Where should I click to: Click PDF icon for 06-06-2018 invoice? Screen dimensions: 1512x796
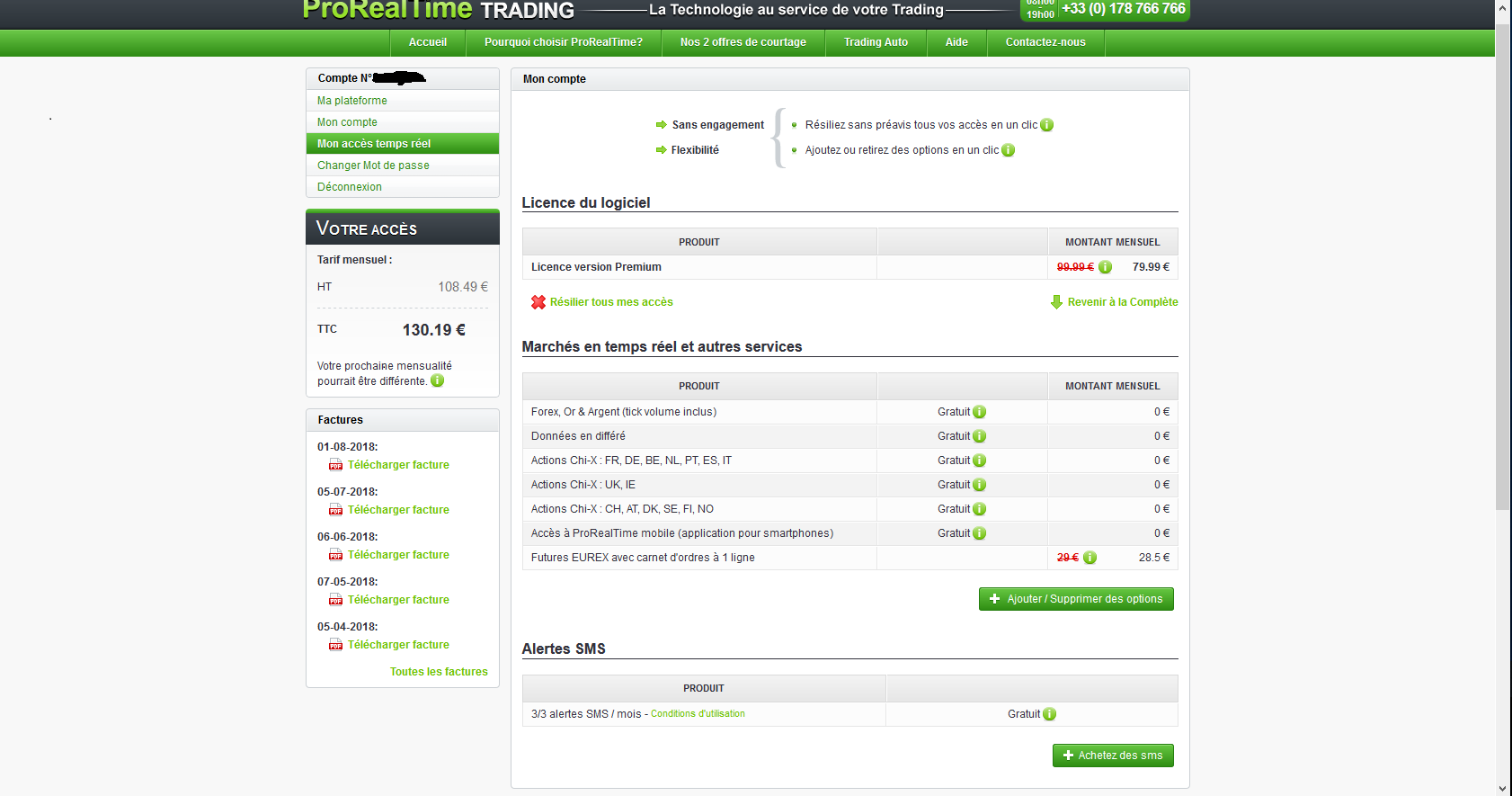click(335, 555)
